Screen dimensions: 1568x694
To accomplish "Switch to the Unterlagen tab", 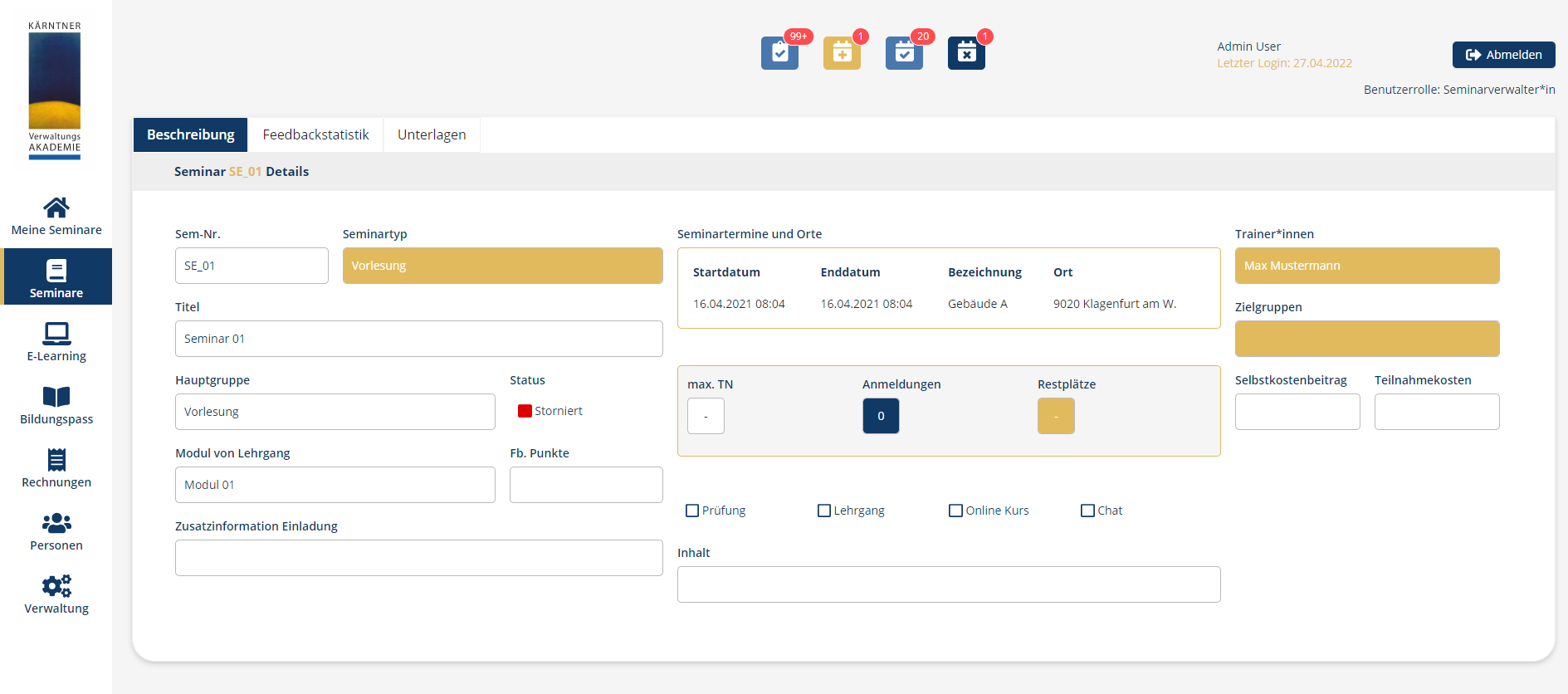I will [432, 134].
